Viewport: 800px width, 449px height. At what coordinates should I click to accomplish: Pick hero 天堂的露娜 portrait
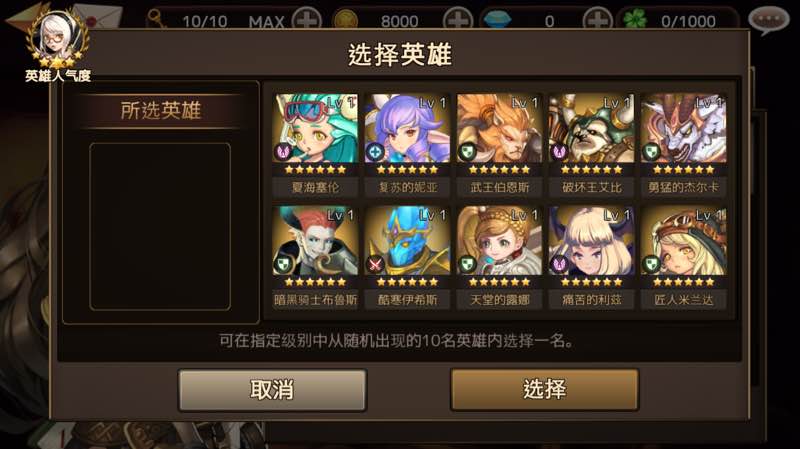click(499, 241)
